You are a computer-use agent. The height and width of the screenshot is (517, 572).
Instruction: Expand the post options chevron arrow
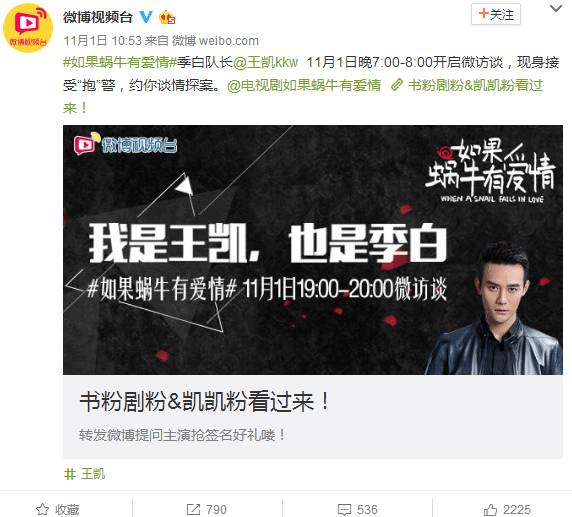point(556,8)
